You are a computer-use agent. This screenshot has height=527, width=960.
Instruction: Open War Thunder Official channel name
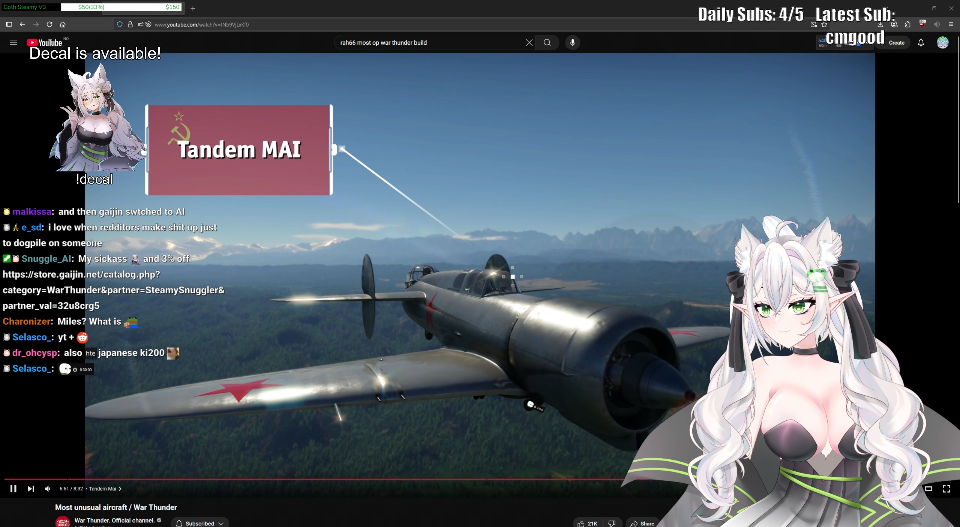(114, 520)
